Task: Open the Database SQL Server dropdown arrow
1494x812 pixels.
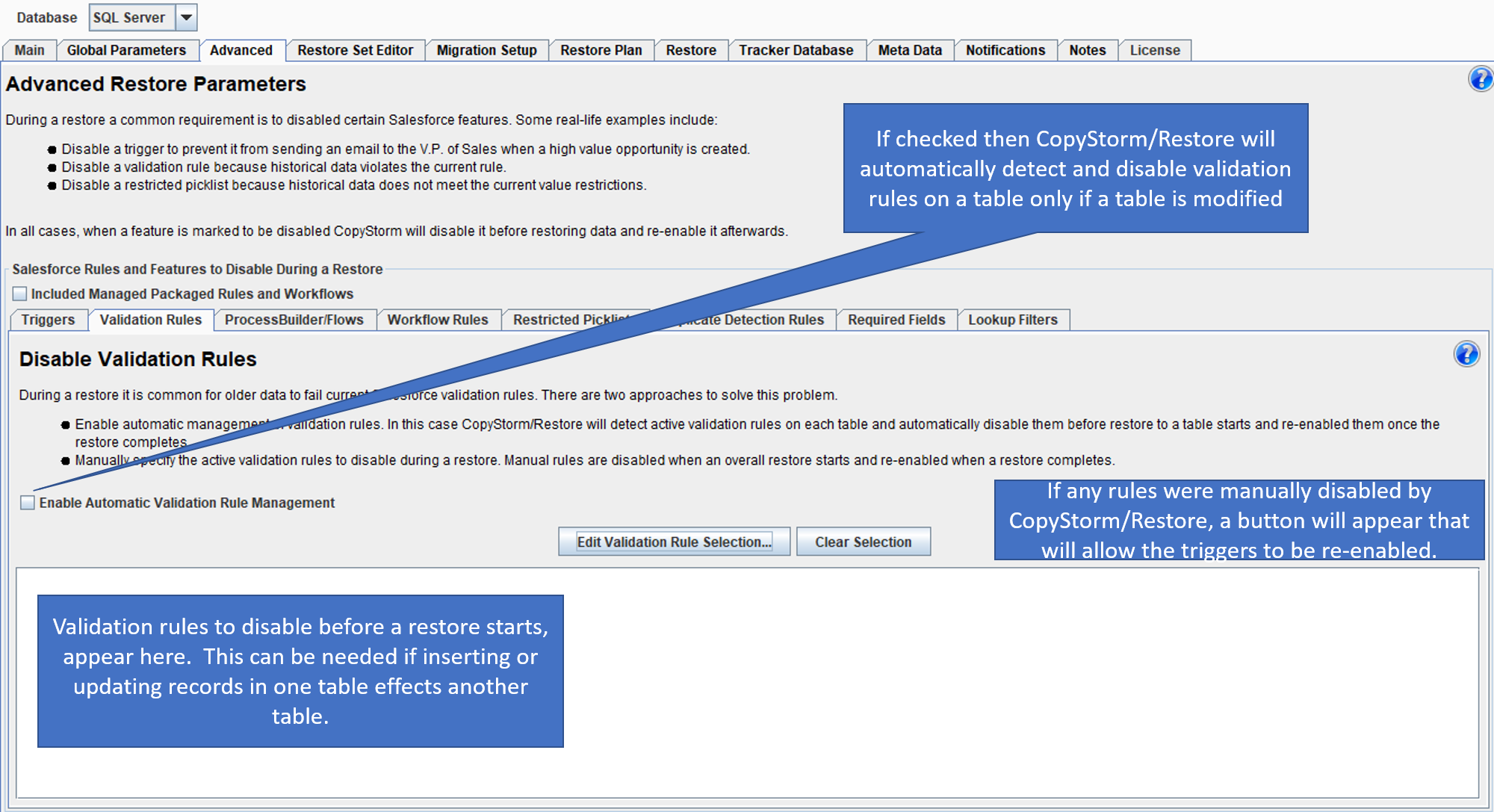Action: (186, 17)
